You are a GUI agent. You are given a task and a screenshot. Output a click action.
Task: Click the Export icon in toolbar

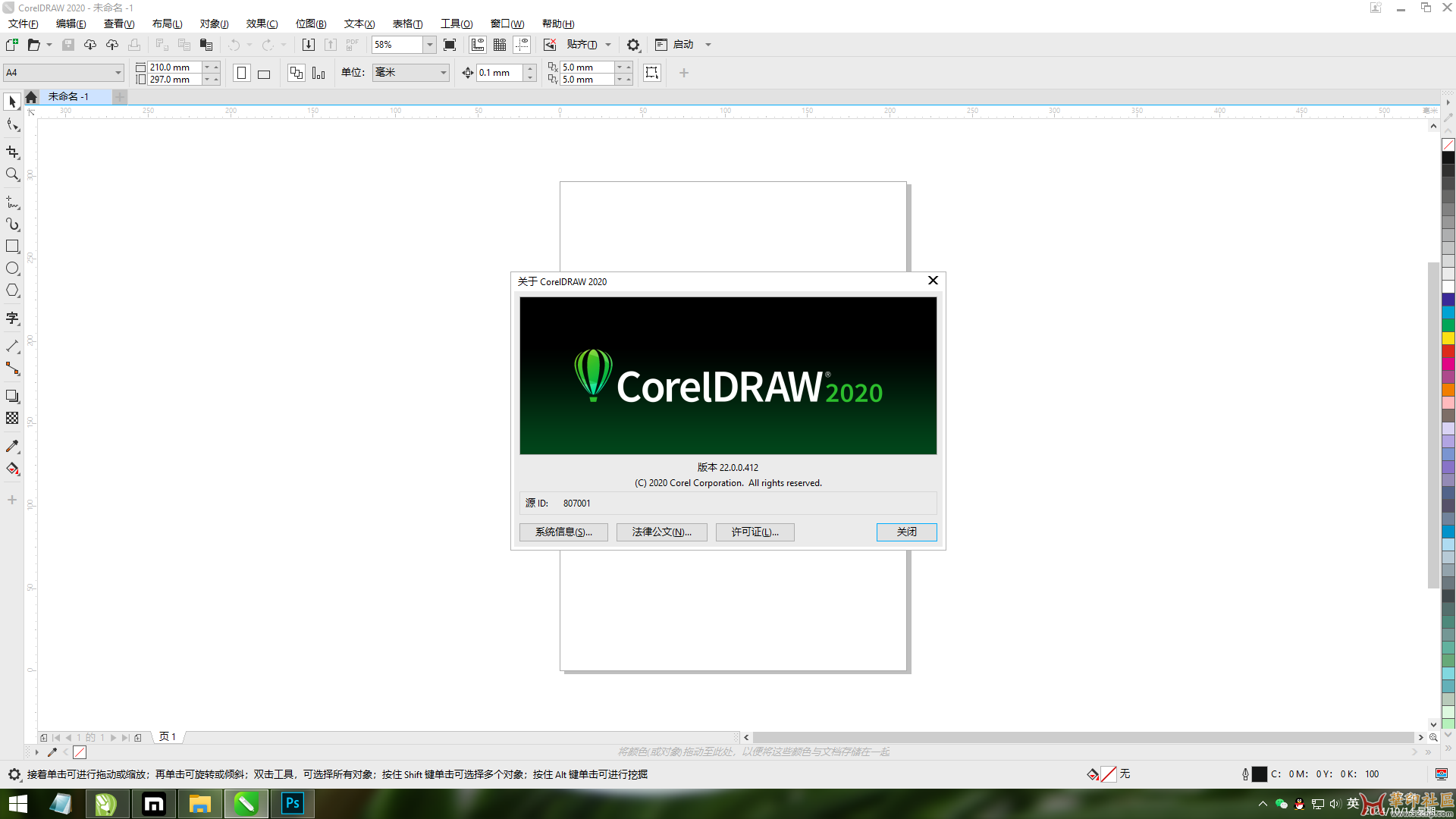pos(331,45)
